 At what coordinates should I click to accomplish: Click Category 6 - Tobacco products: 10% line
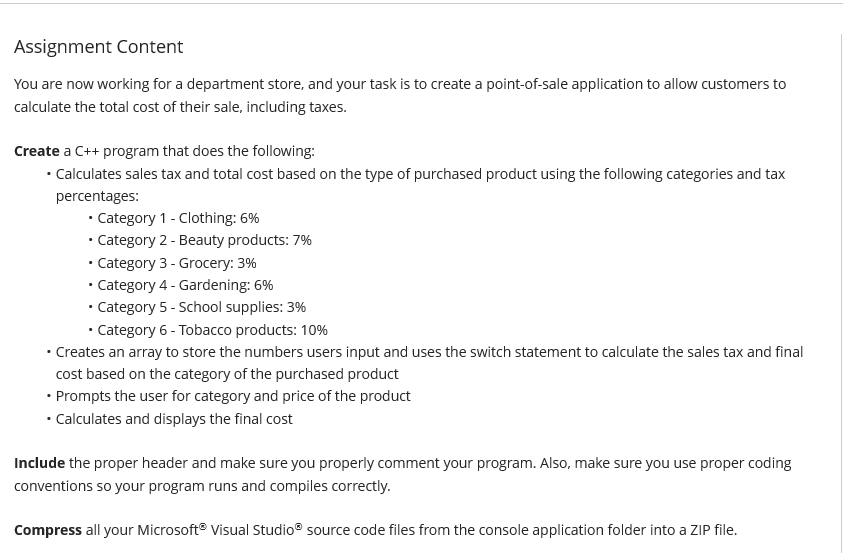[212, 330]
